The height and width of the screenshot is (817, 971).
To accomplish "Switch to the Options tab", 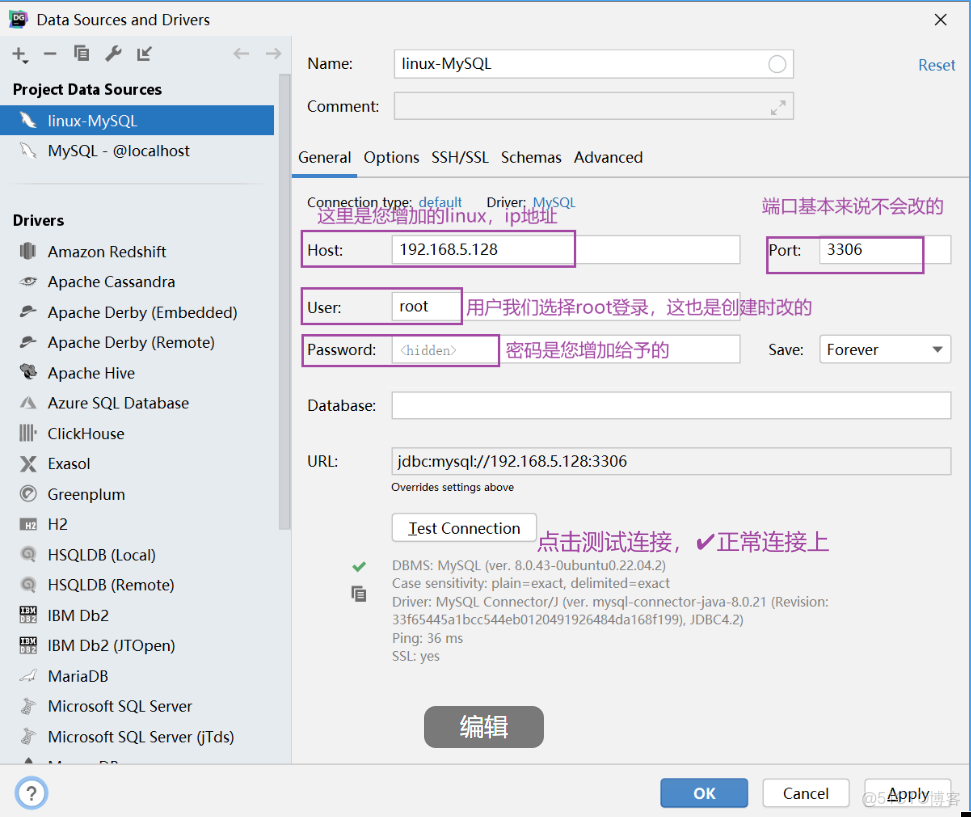I will [391, 157].
